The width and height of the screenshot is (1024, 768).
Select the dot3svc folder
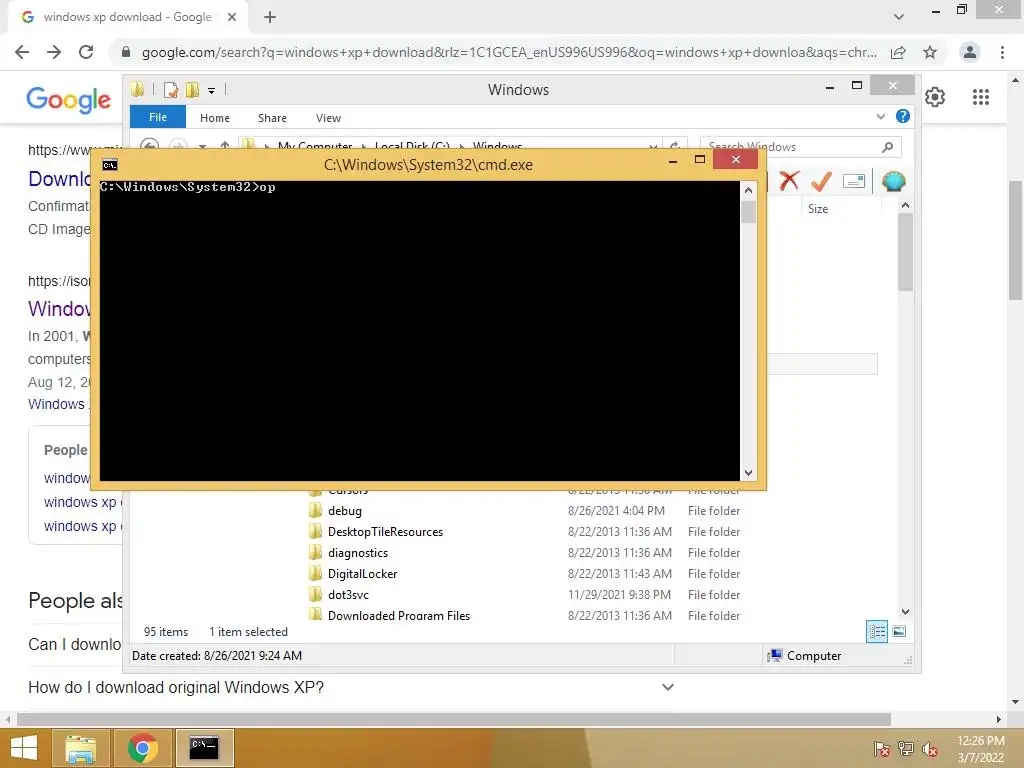click(348, 594)
